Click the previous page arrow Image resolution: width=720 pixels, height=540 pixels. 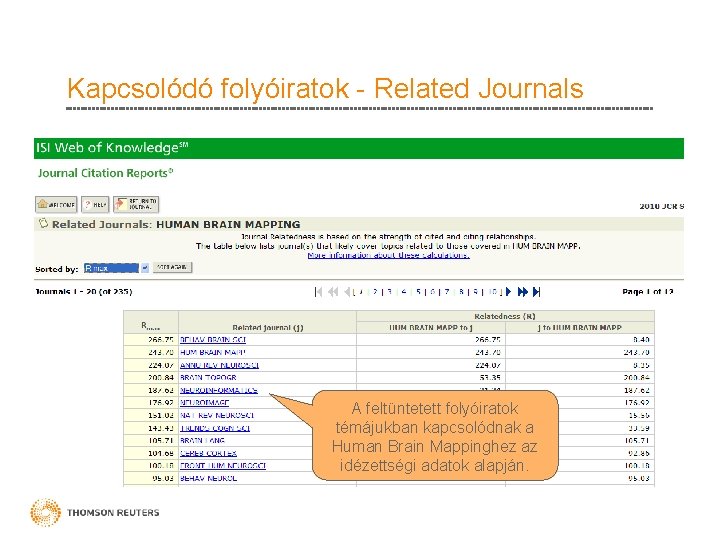pos(348,292)
